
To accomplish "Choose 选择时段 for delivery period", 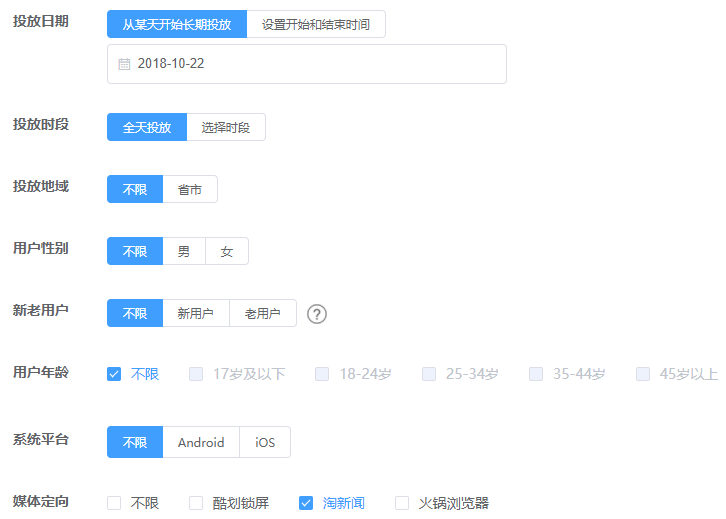I will pyautogui.click(x=226, y=127).
